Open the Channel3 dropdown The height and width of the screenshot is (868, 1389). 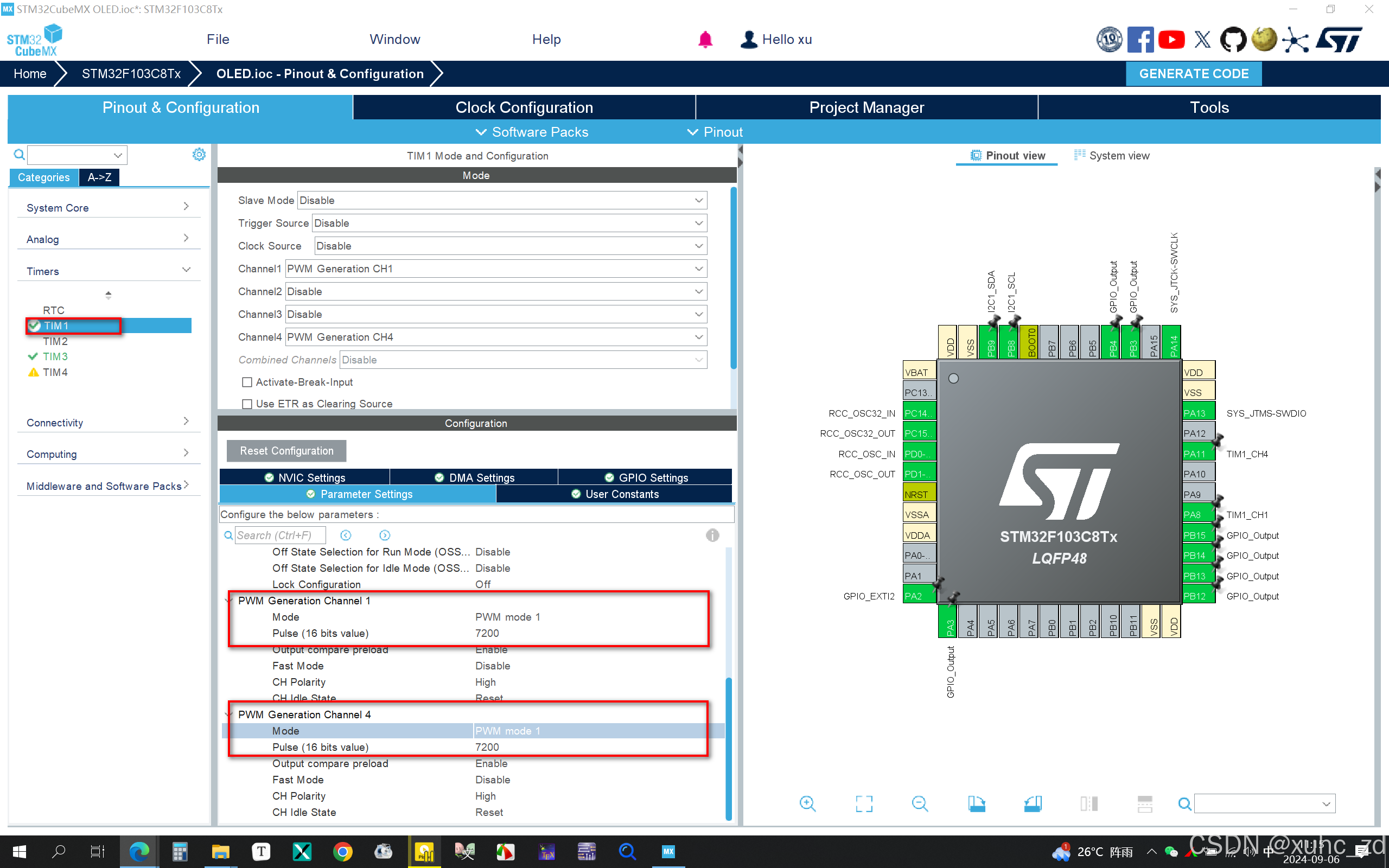tap(496, 314)
